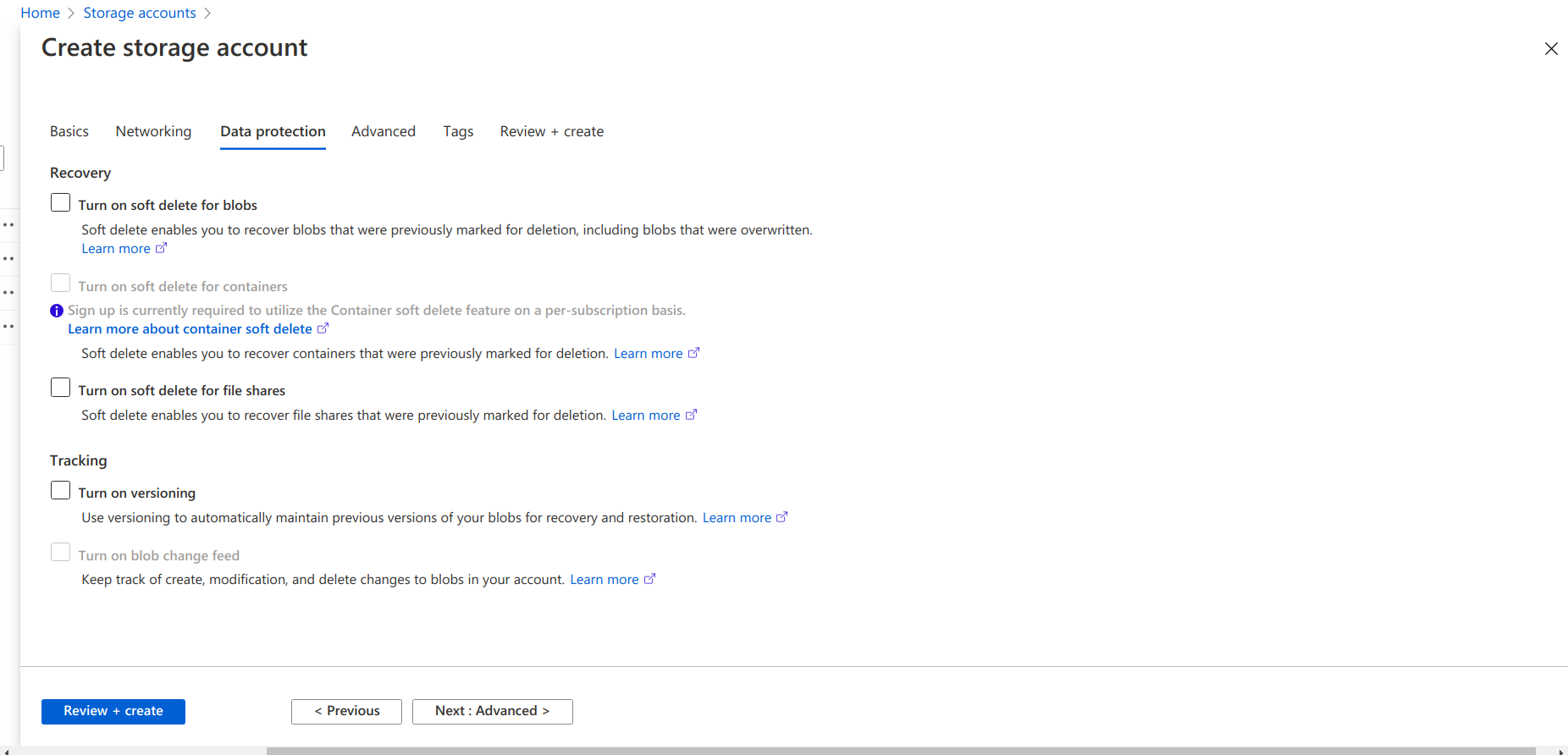Check the blob change feed option
This screenshot has height=755, width=1568.
point(60,553)
